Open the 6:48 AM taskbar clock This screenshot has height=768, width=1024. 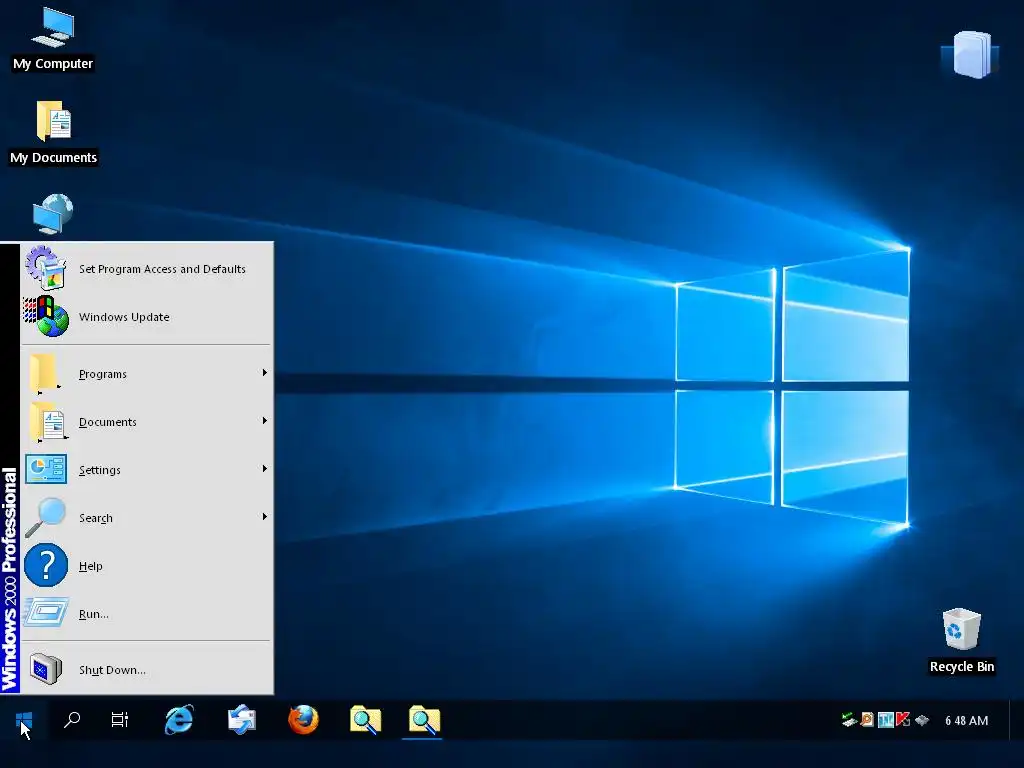[967, 721]
